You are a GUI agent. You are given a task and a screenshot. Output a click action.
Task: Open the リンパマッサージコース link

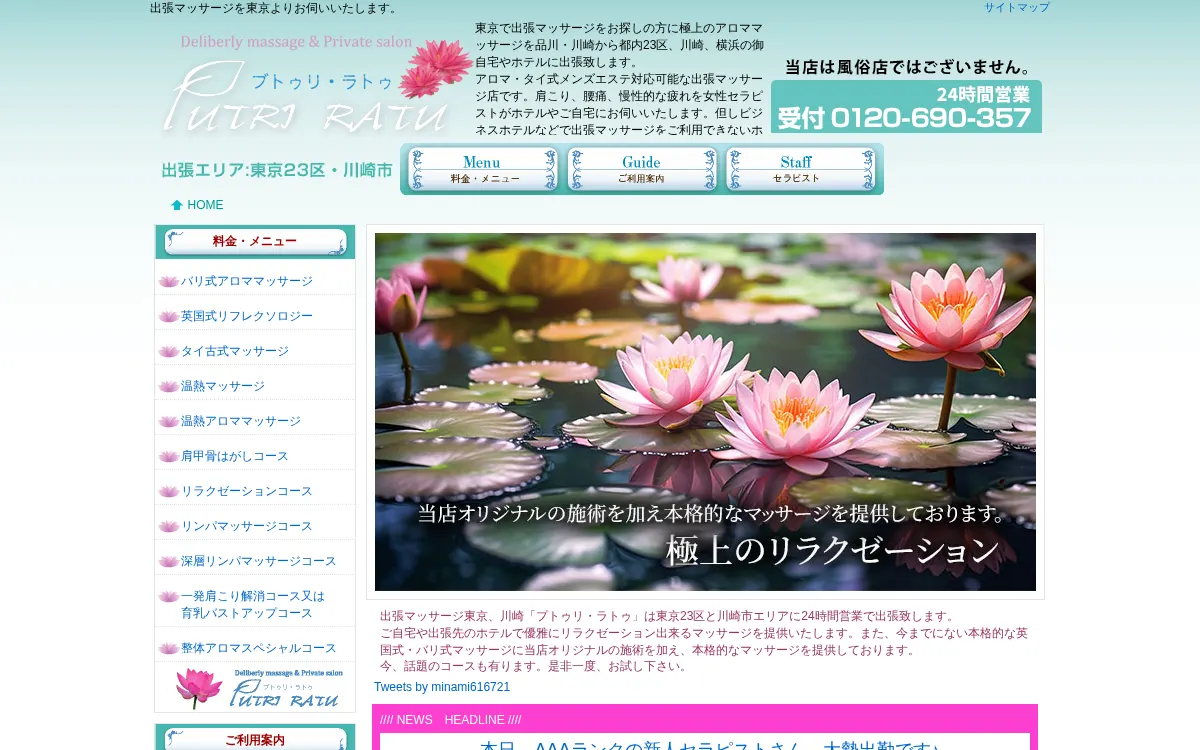pos(247,526)
